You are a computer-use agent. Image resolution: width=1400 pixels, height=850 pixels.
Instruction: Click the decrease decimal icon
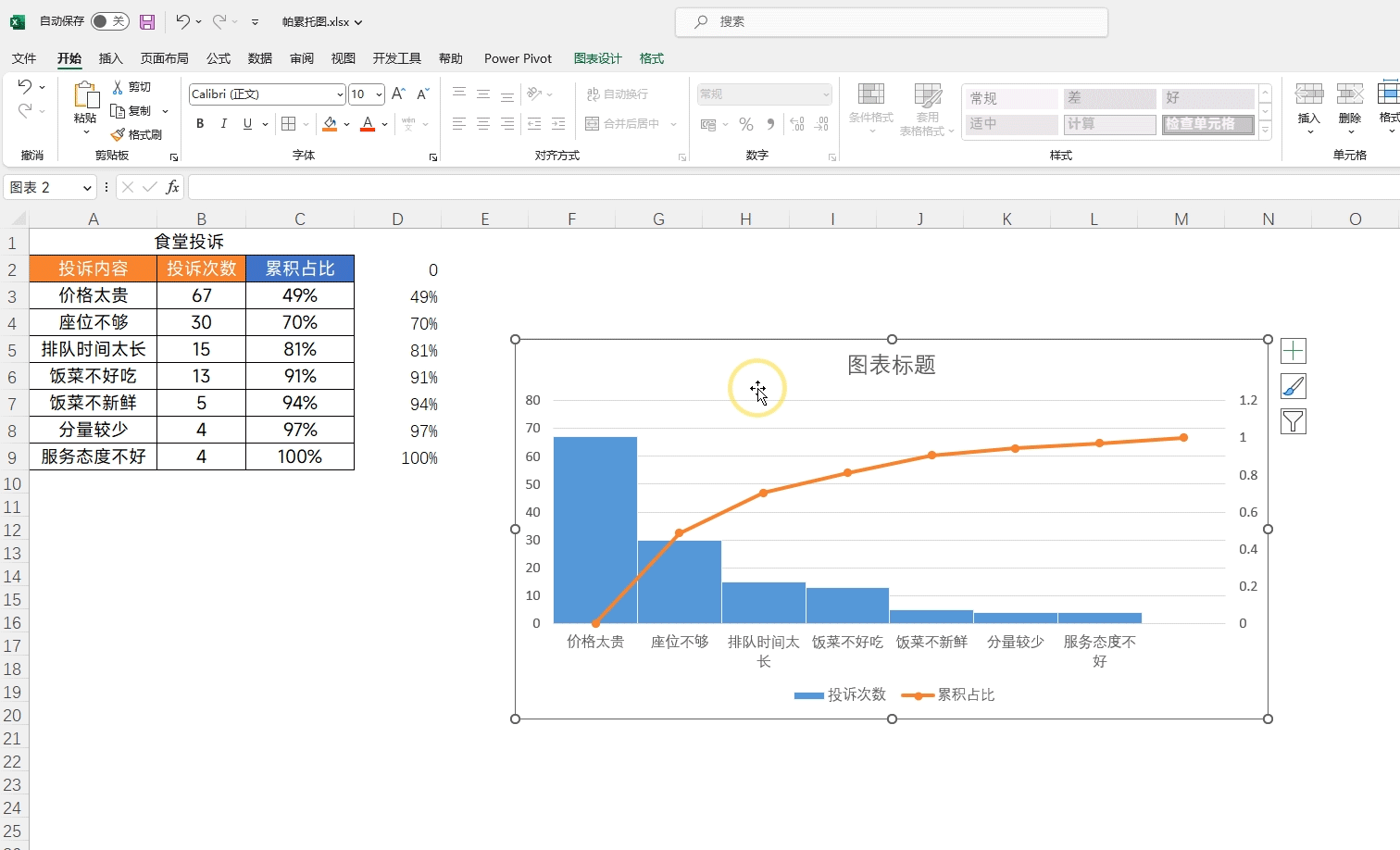pyautogui.click(x=821, y=124)
